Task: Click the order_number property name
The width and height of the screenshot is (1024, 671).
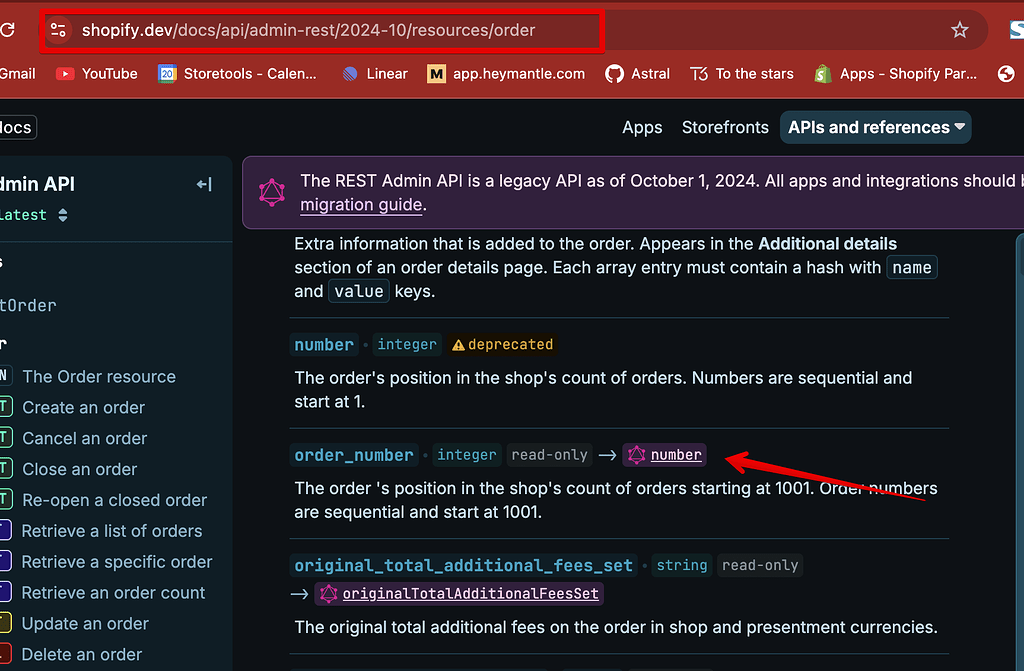Action: click(353, 455)
